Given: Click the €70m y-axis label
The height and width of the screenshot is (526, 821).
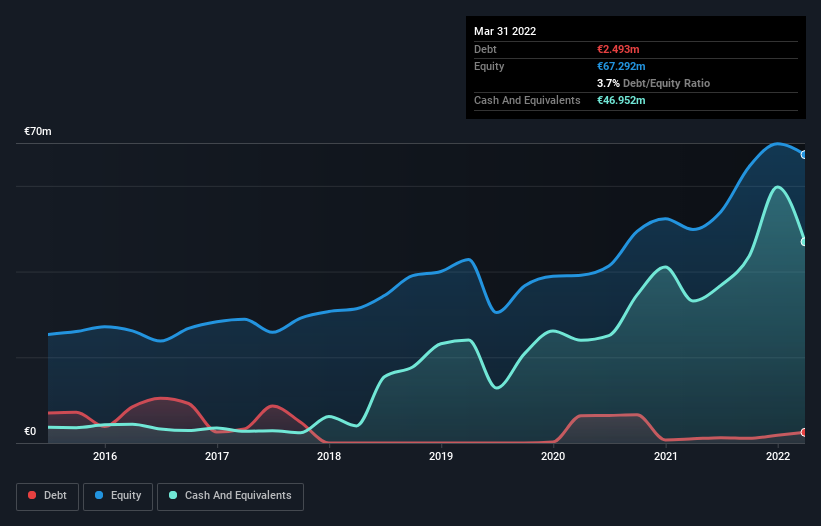Looking at the screenshot, I should coord(38,131).
